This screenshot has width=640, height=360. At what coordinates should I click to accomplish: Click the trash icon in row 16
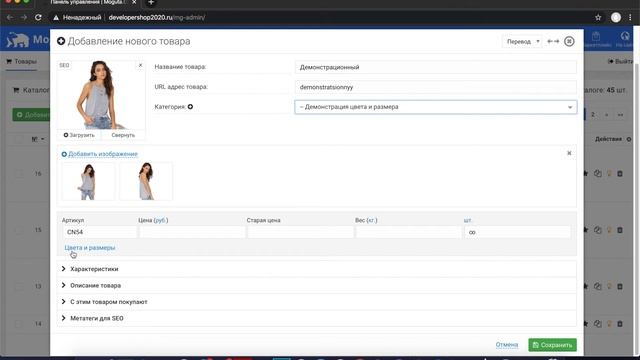tap(620, 173)
